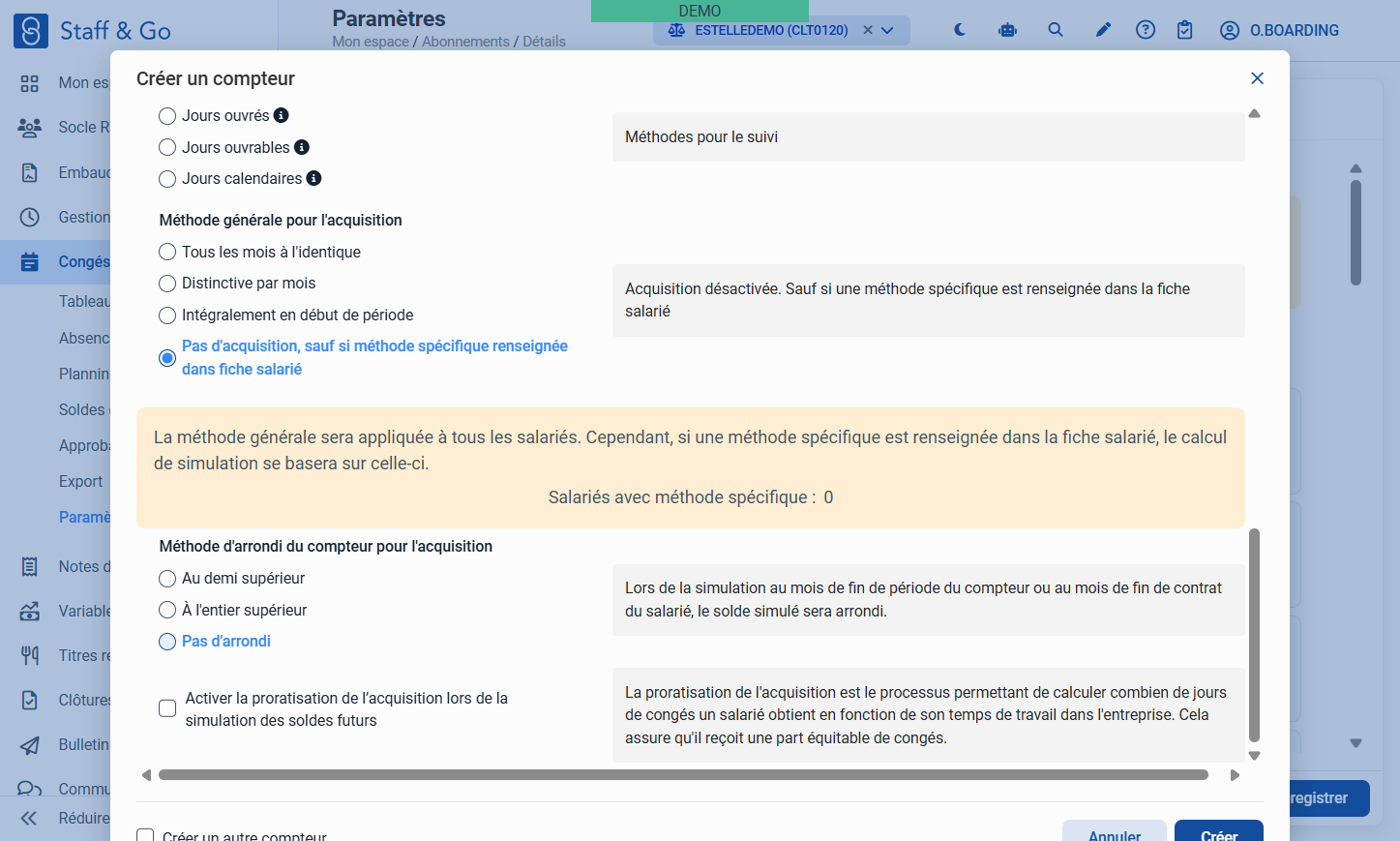This screenshot has height=841, width=1400.
Task: Select Jours calendaires radio option
Action: 167,179
